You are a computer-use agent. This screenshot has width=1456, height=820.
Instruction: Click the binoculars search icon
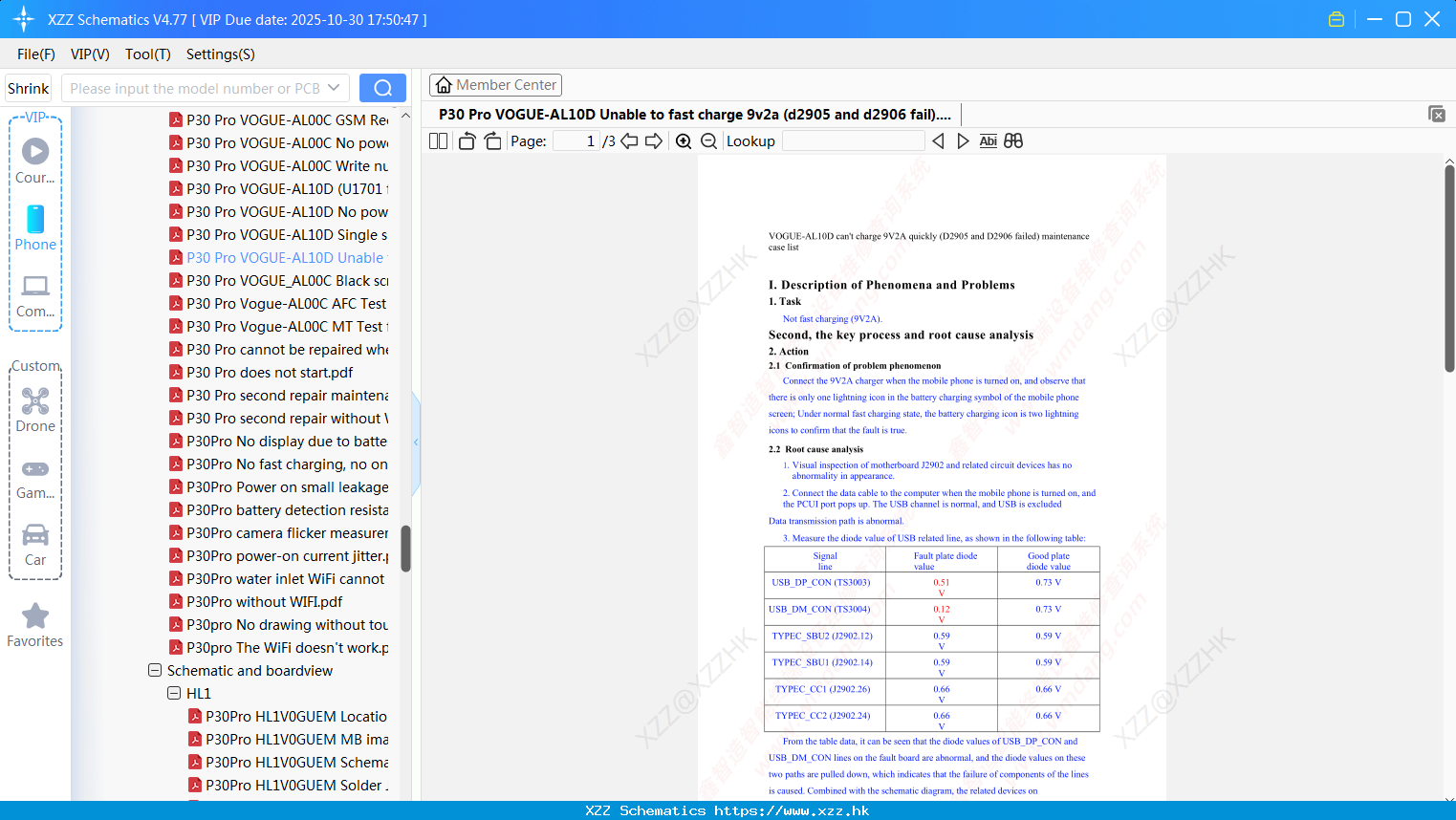pos(1013,141)
